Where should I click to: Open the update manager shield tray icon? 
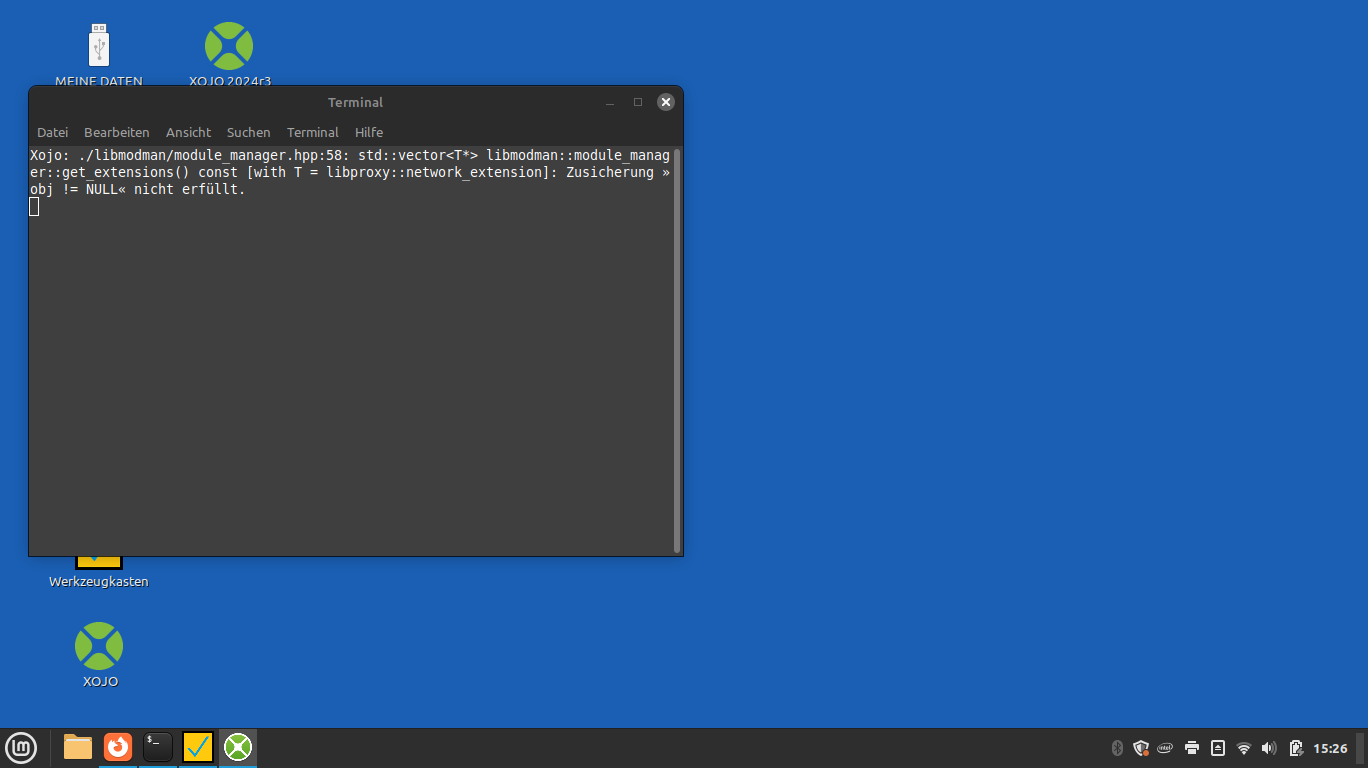[x=1141, y=748]
